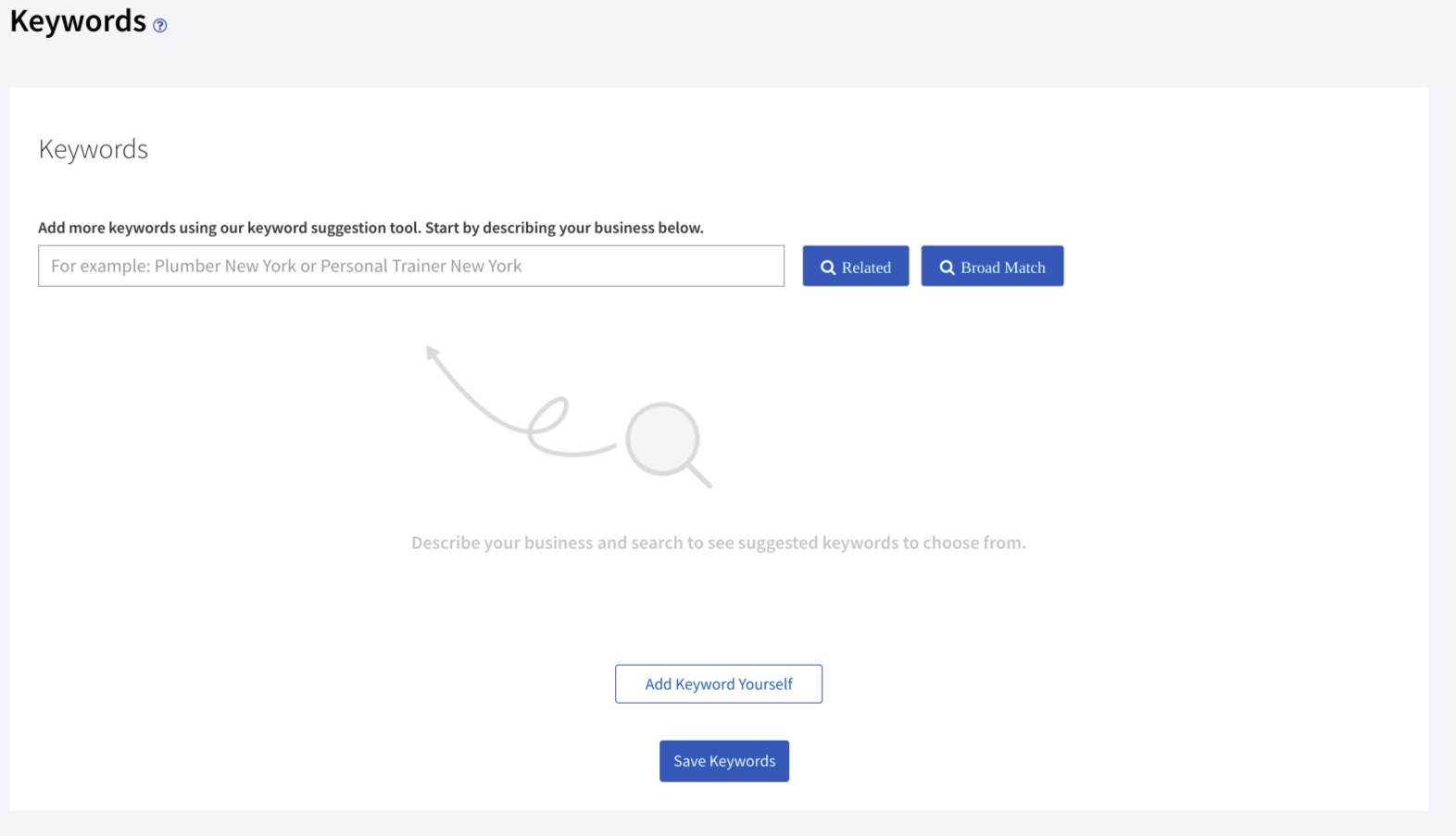Click the 'Personal Trainer New York' placeholder text
This screenshot has width=1456, height=836.
point(420,267)
